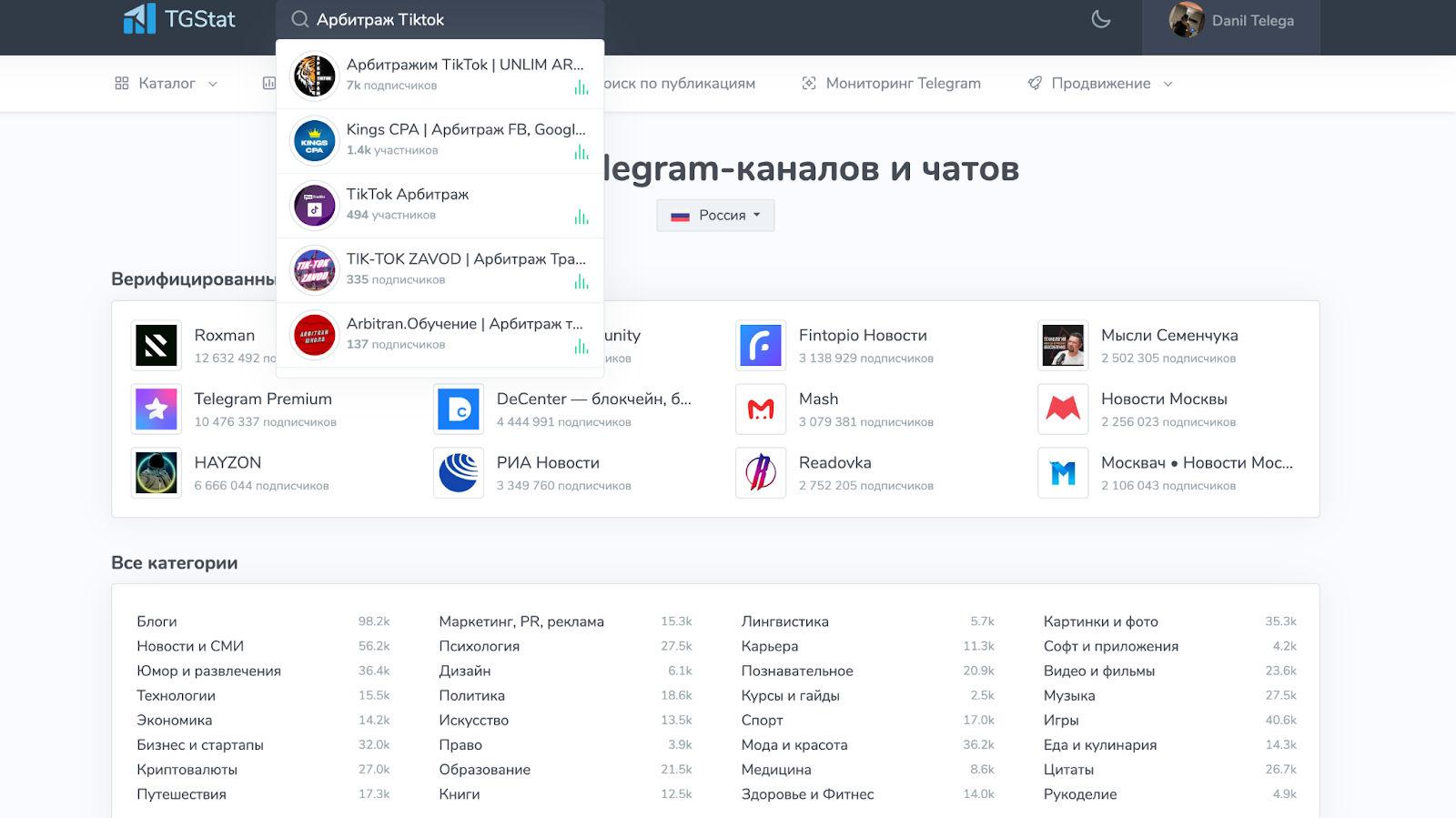This screenshot has height=818, width=1456.
Task: Open the Еда и кулинария category
Action: tap(1100, 744)
